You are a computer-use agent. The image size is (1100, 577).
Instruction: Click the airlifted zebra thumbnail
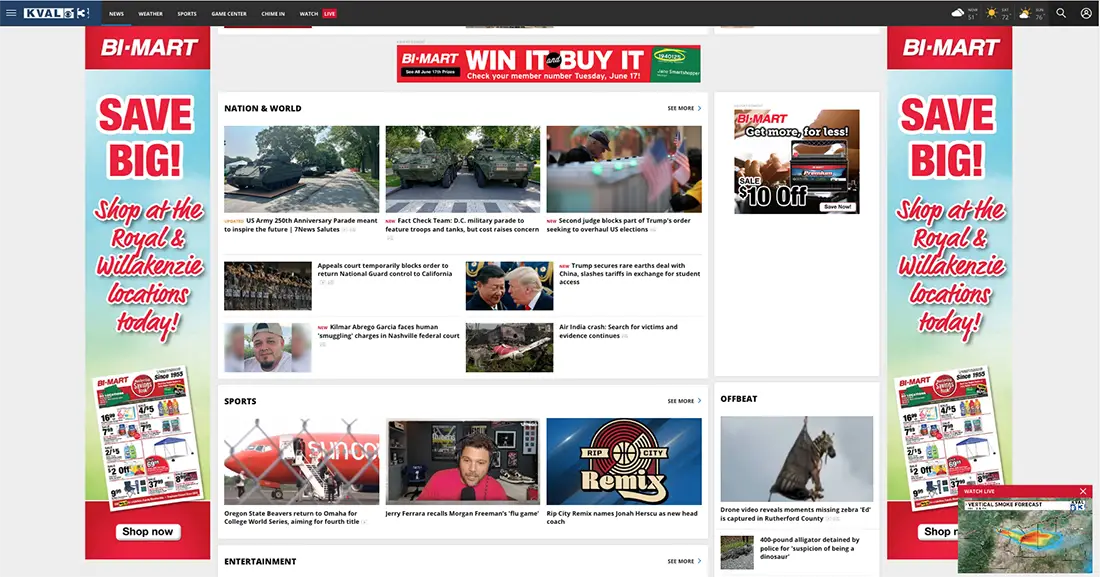pos(797,458)
